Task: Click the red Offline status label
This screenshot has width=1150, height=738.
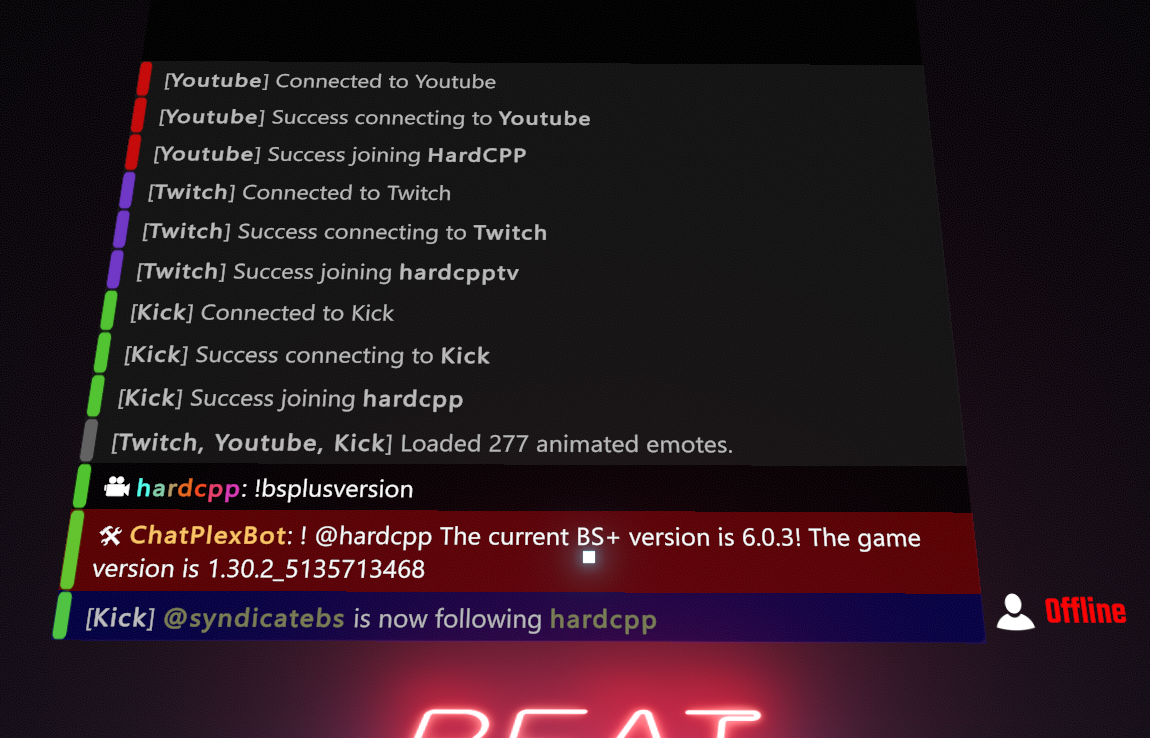Action: pyautogui.click(x=1085, y=611)
